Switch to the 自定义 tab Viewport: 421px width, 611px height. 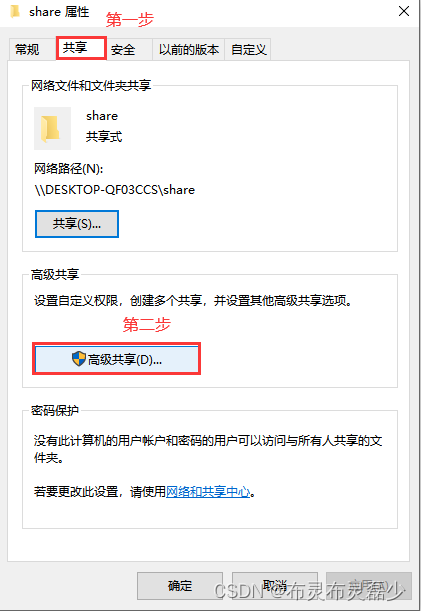[248, 50]
